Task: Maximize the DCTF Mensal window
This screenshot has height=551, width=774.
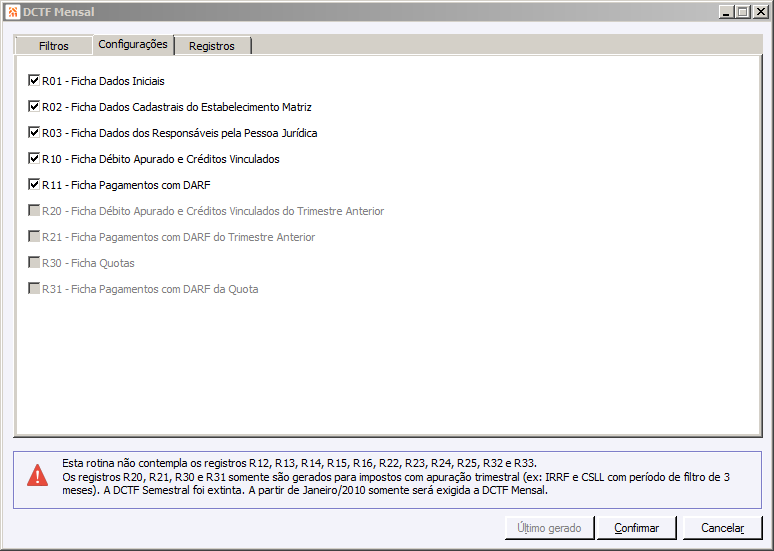Action: point(743,12)
